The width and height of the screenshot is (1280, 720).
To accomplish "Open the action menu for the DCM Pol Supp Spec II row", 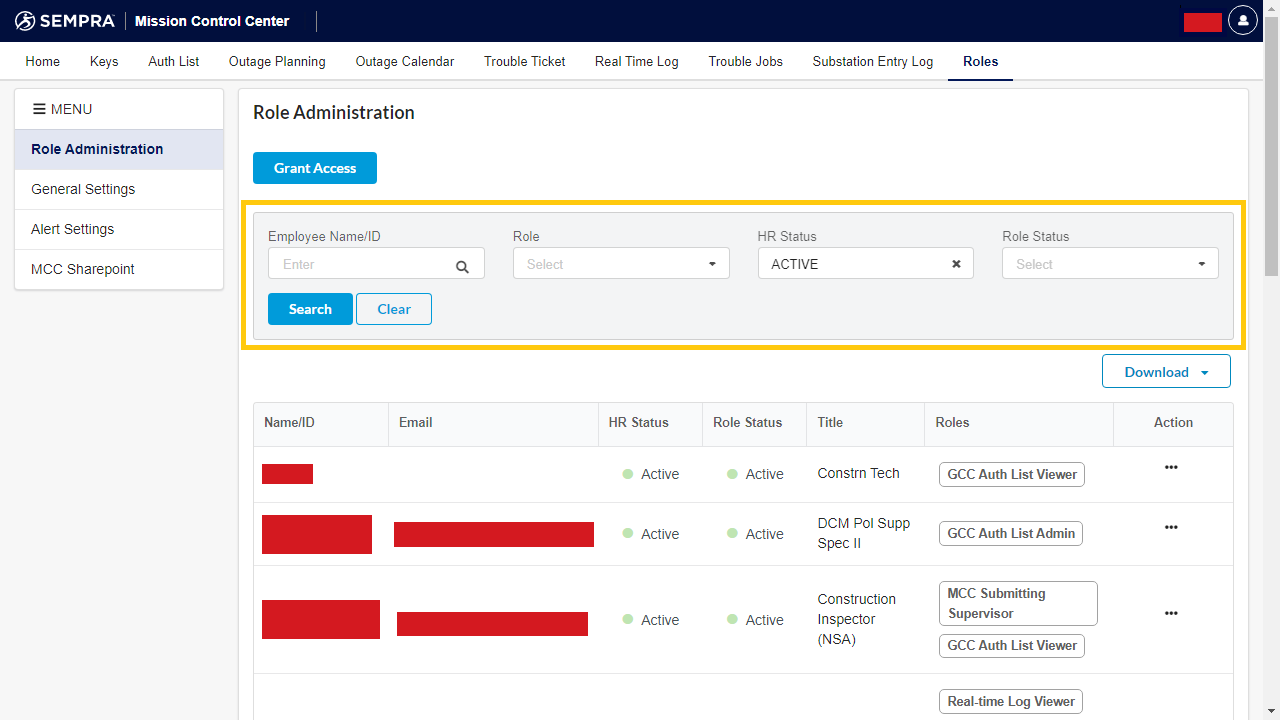I will (1171, 528).
